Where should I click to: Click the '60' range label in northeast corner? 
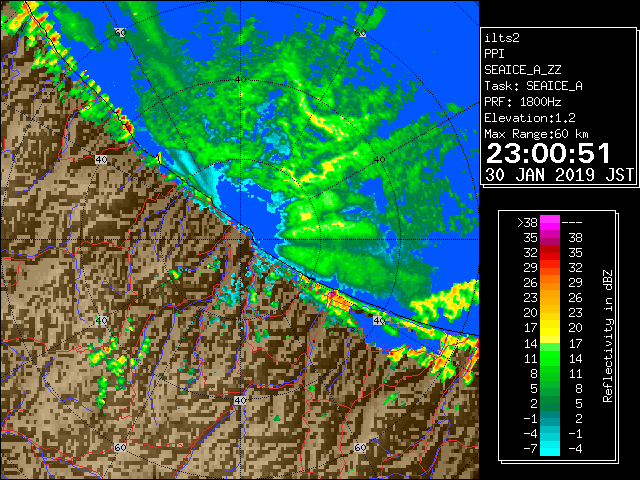coord(360,33)
